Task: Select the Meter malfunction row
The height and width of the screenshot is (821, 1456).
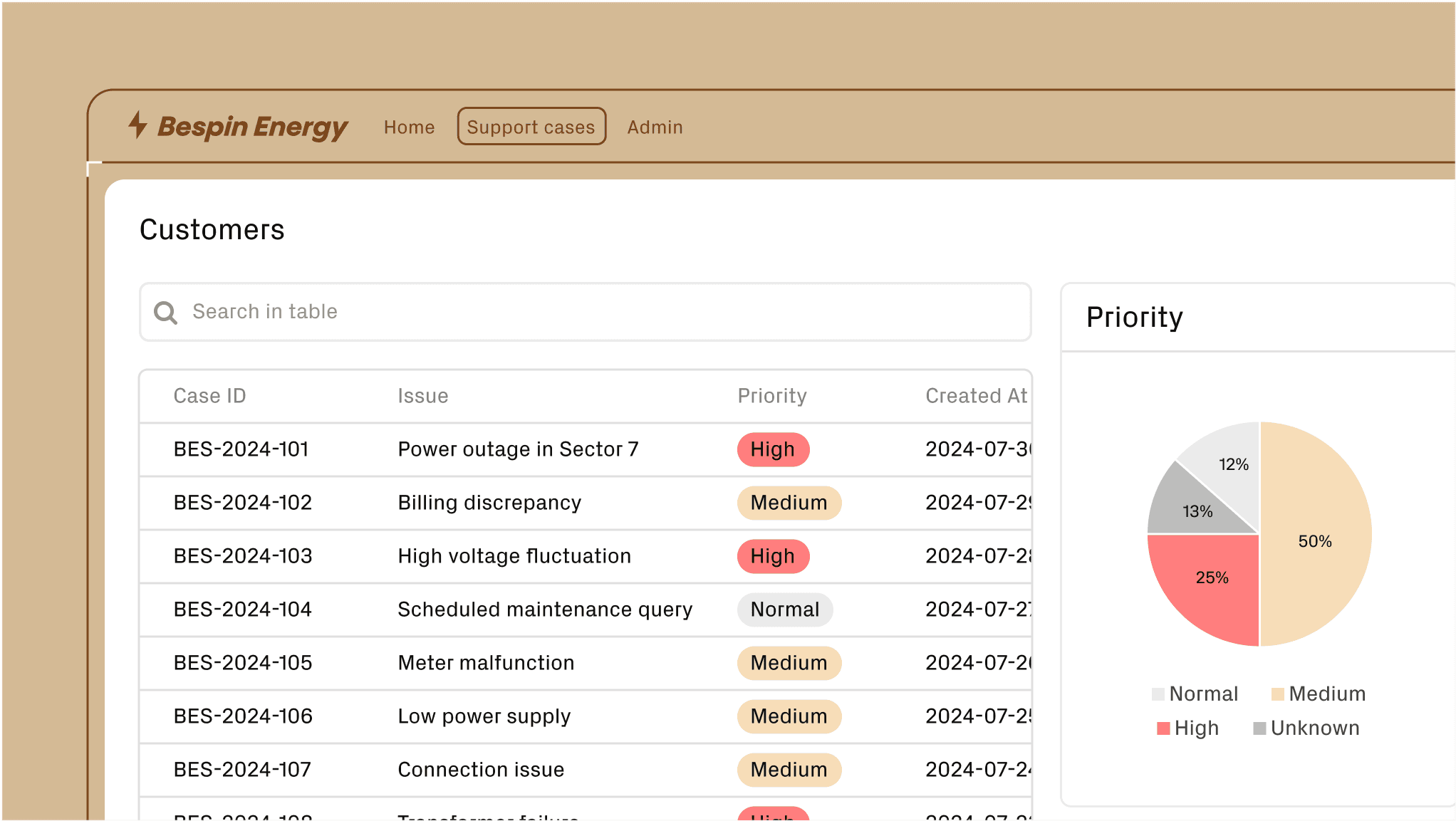Action: point(486,663)
